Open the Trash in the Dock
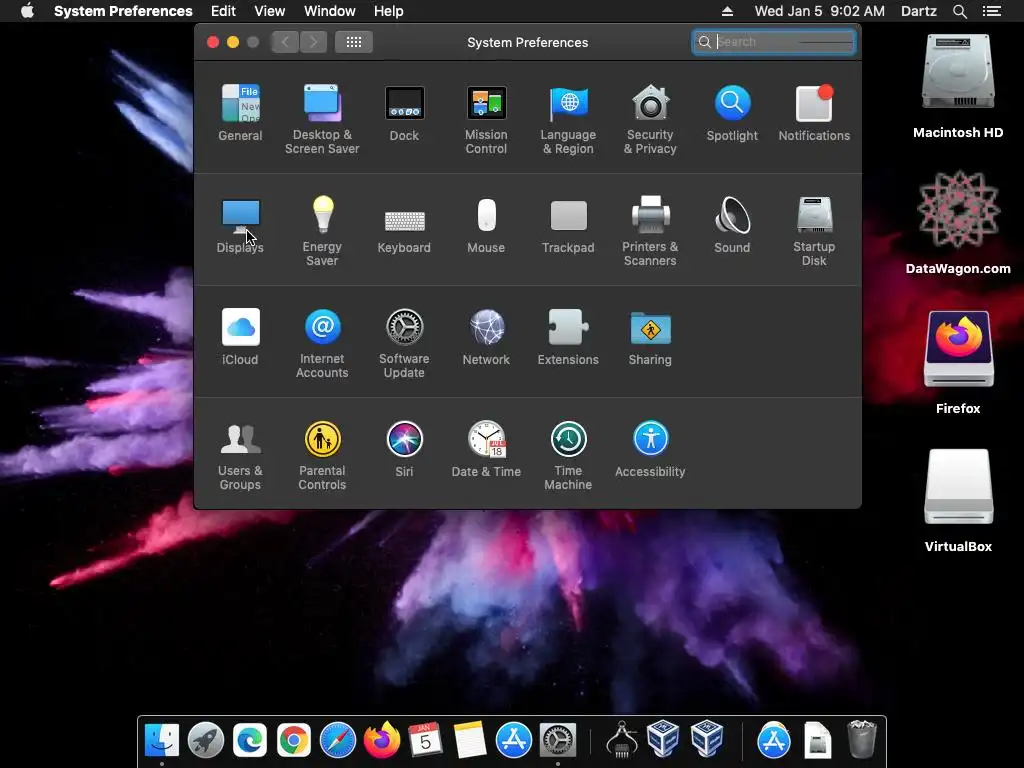The height and width of the screenshot is (768, 1024). [x=861, y=741]
